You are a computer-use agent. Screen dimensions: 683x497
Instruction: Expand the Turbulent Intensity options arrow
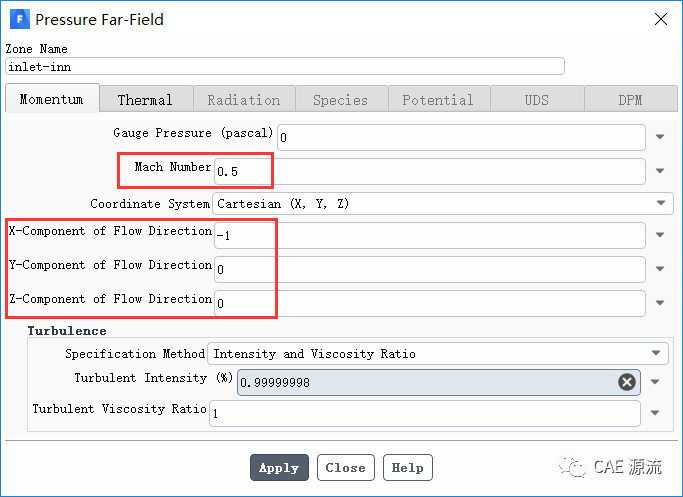[x=655, y=382]
